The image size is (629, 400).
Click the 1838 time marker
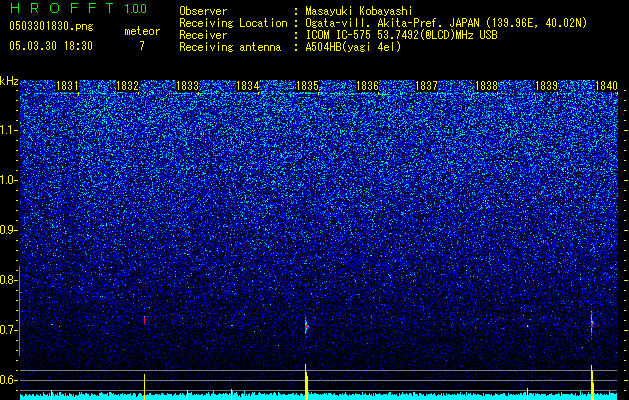(x=486, y=86)
